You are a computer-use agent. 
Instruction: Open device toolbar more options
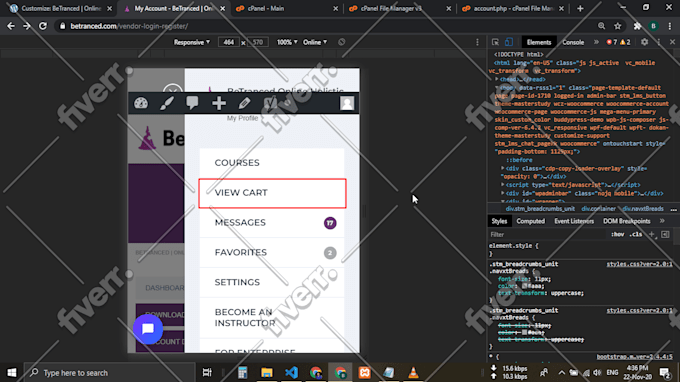(x=477, y=42)
